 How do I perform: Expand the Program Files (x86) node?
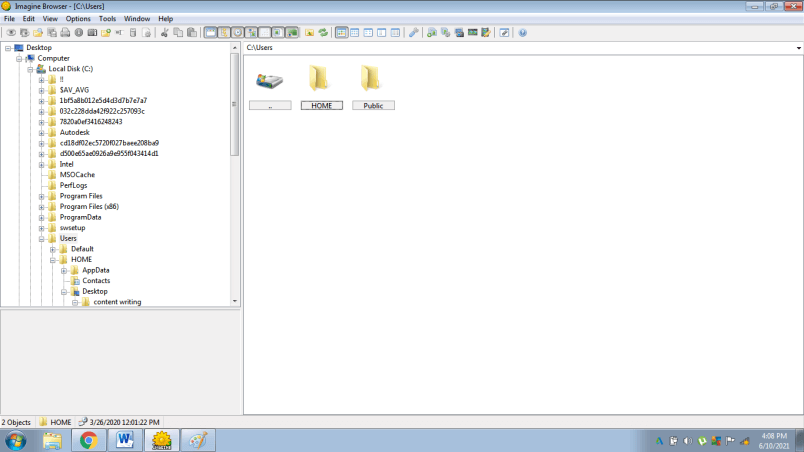click(x=42, y=207)
